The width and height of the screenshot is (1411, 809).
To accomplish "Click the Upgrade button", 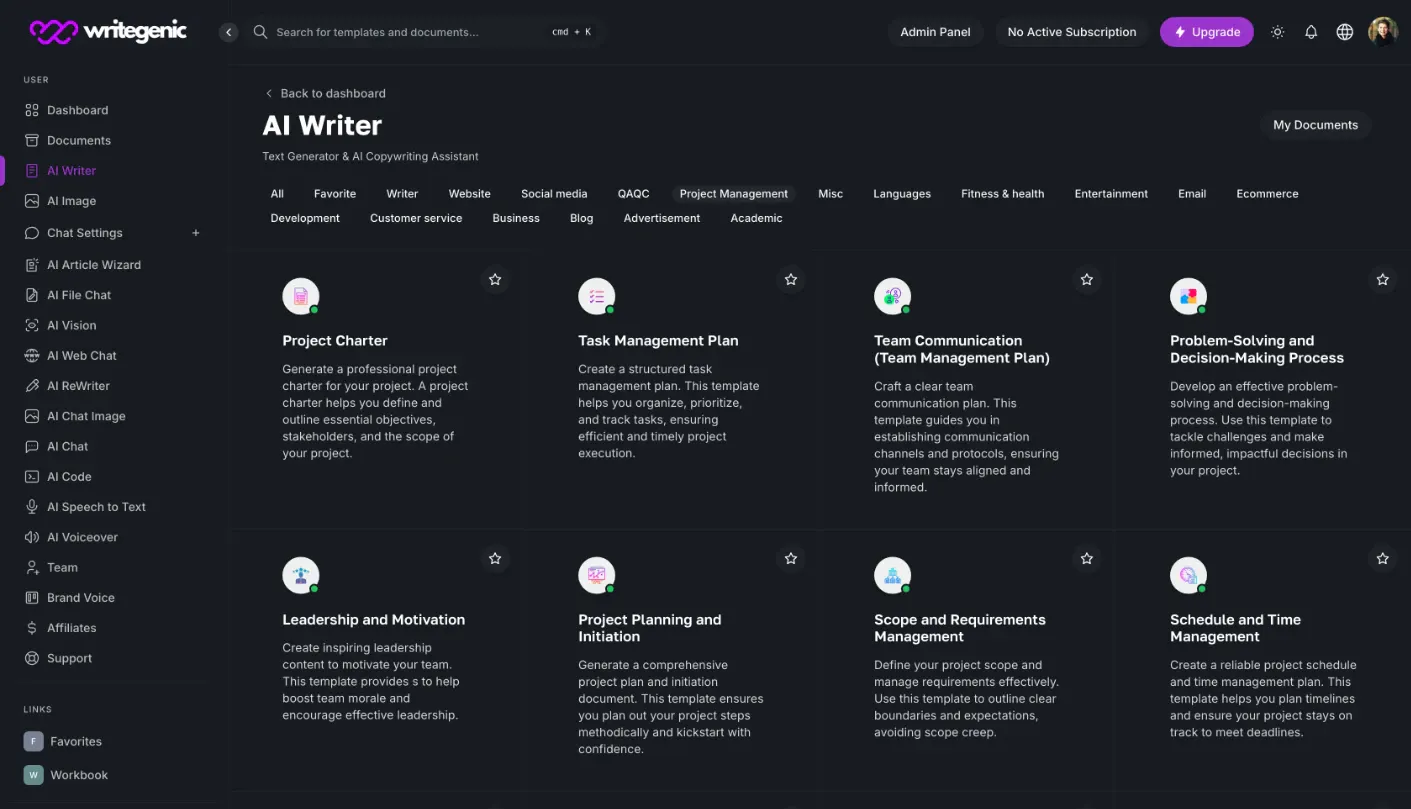I will (1206, 32).
